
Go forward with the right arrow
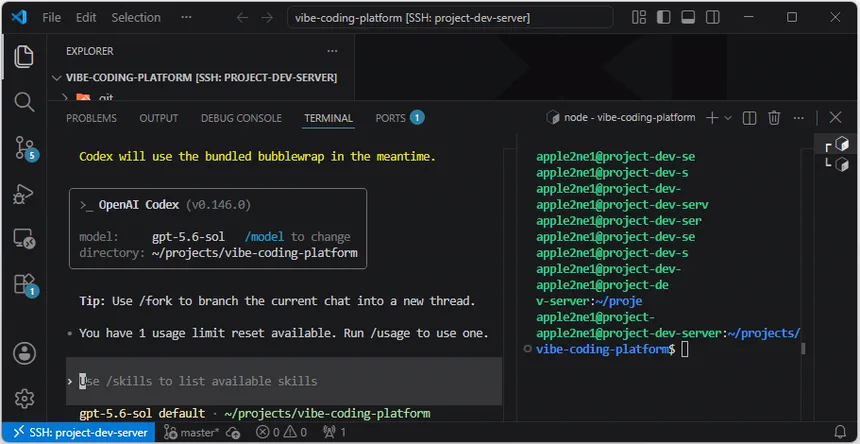(x=267, y=18)
